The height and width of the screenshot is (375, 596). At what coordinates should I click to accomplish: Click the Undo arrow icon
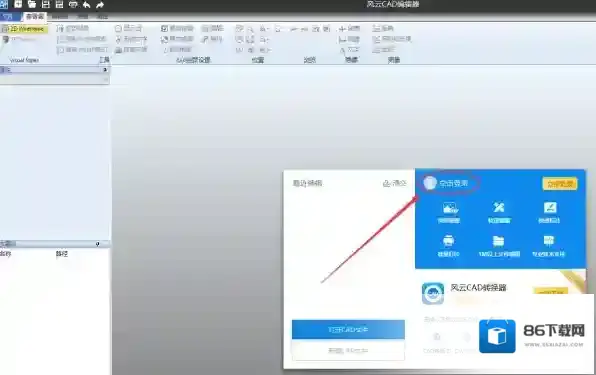[x=86, y=5]
